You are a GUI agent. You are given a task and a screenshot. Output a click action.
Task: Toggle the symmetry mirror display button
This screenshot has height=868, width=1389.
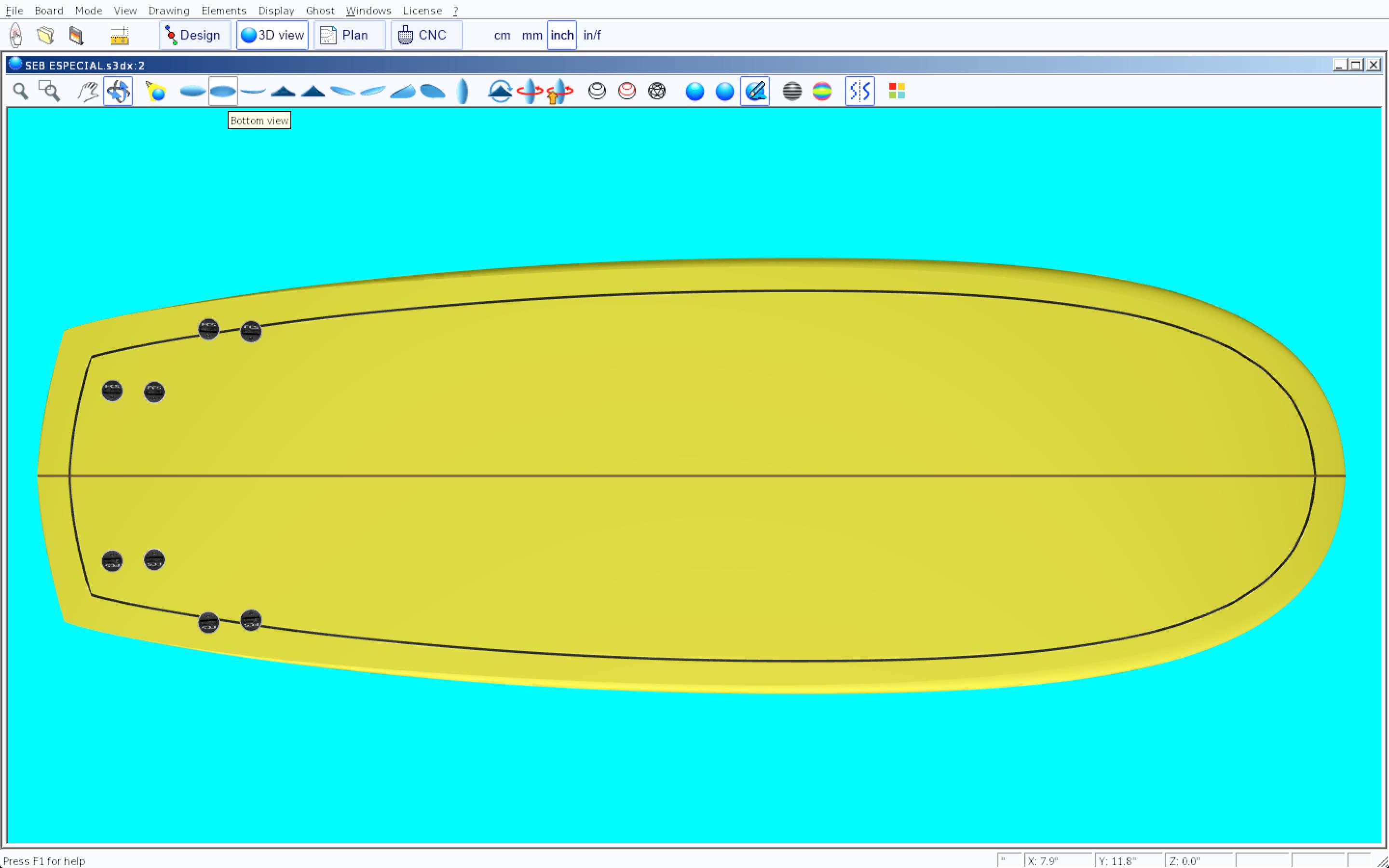(x=859, y=91)
